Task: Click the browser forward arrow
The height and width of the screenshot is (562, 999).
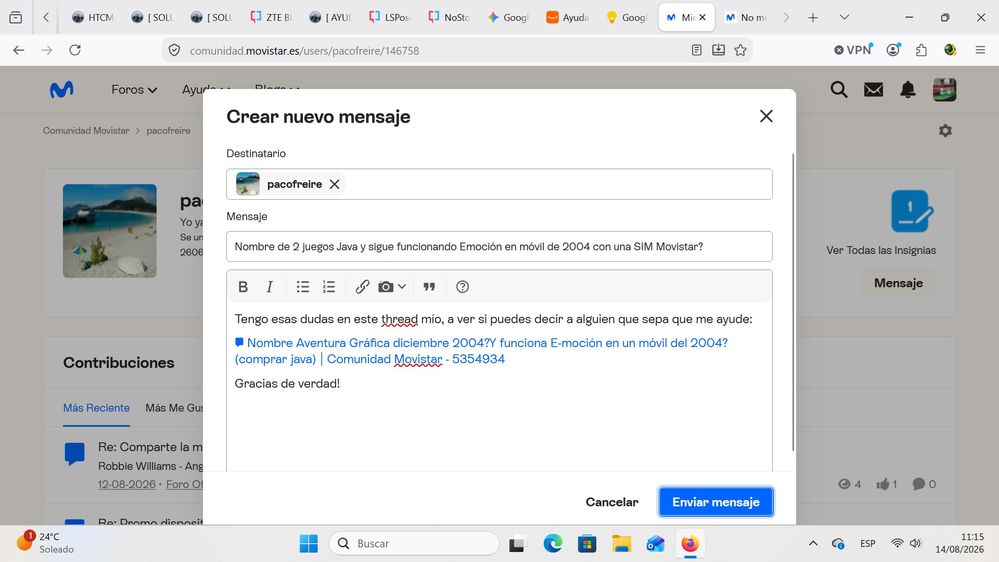Action: click(47, 50)
